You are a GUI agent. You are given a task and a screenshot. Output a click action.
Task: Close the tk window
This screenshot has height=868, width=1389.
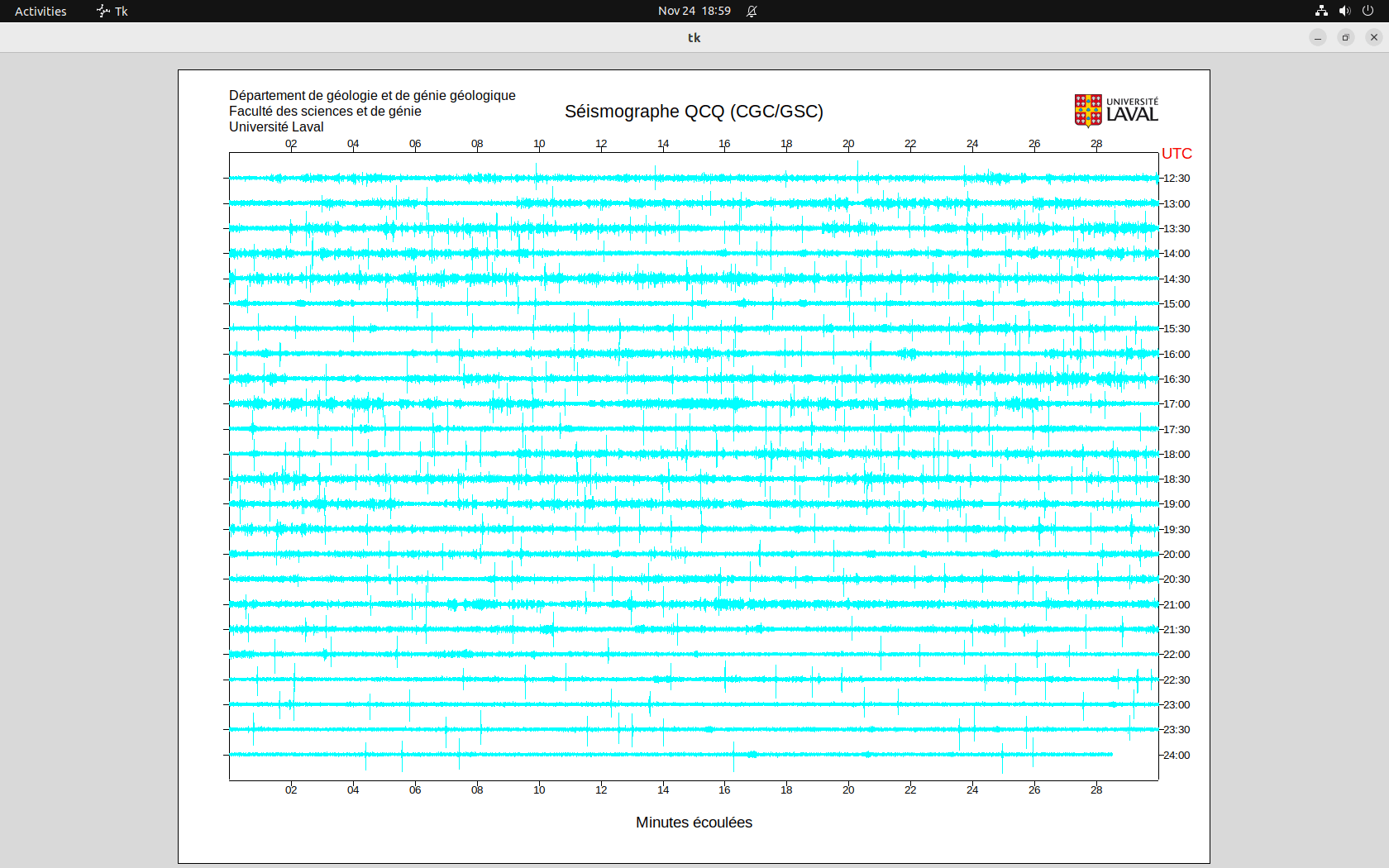[1374, 37]
